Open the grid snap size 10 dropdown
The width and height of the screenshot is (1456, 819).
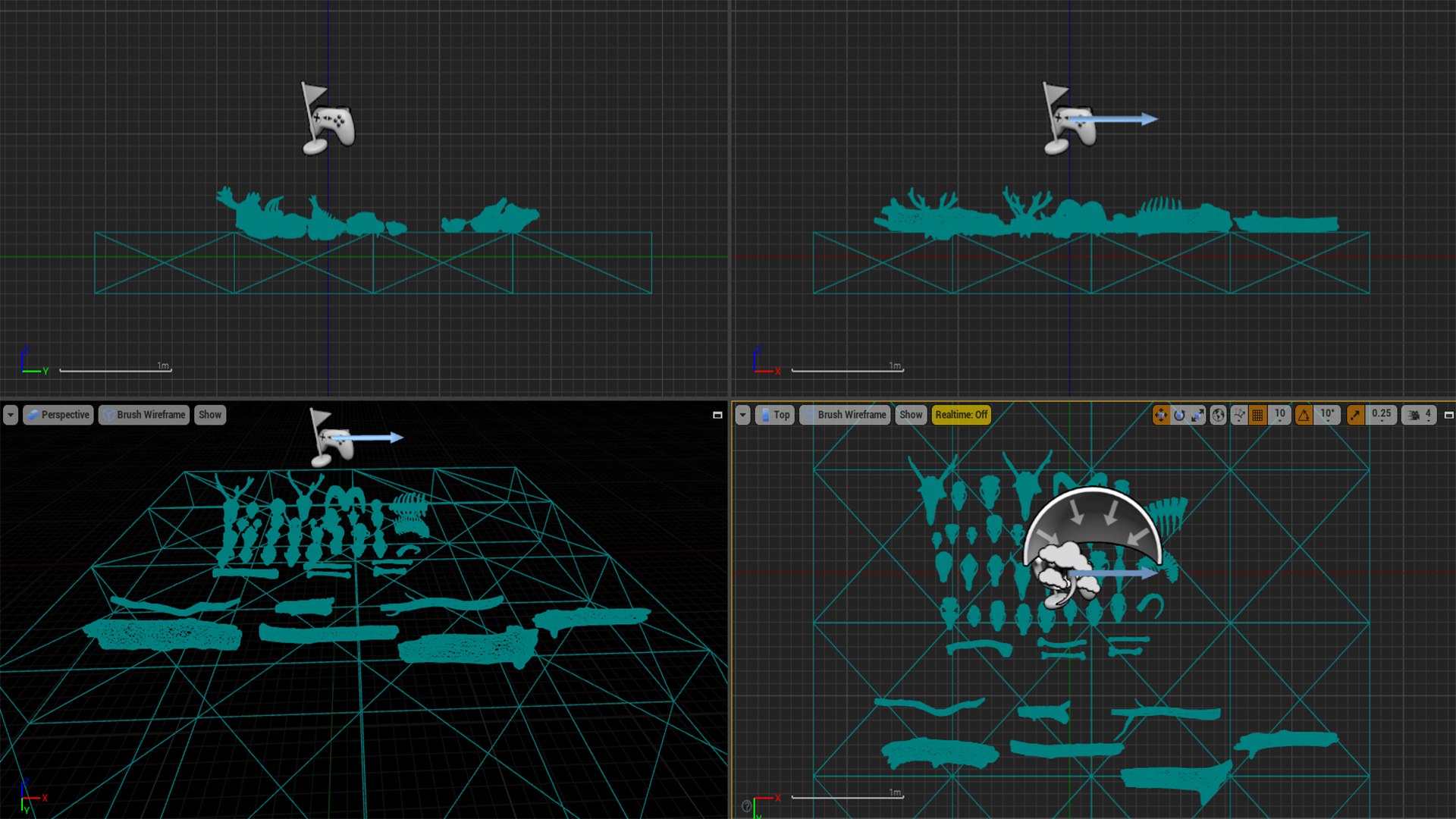(1279, 415)
